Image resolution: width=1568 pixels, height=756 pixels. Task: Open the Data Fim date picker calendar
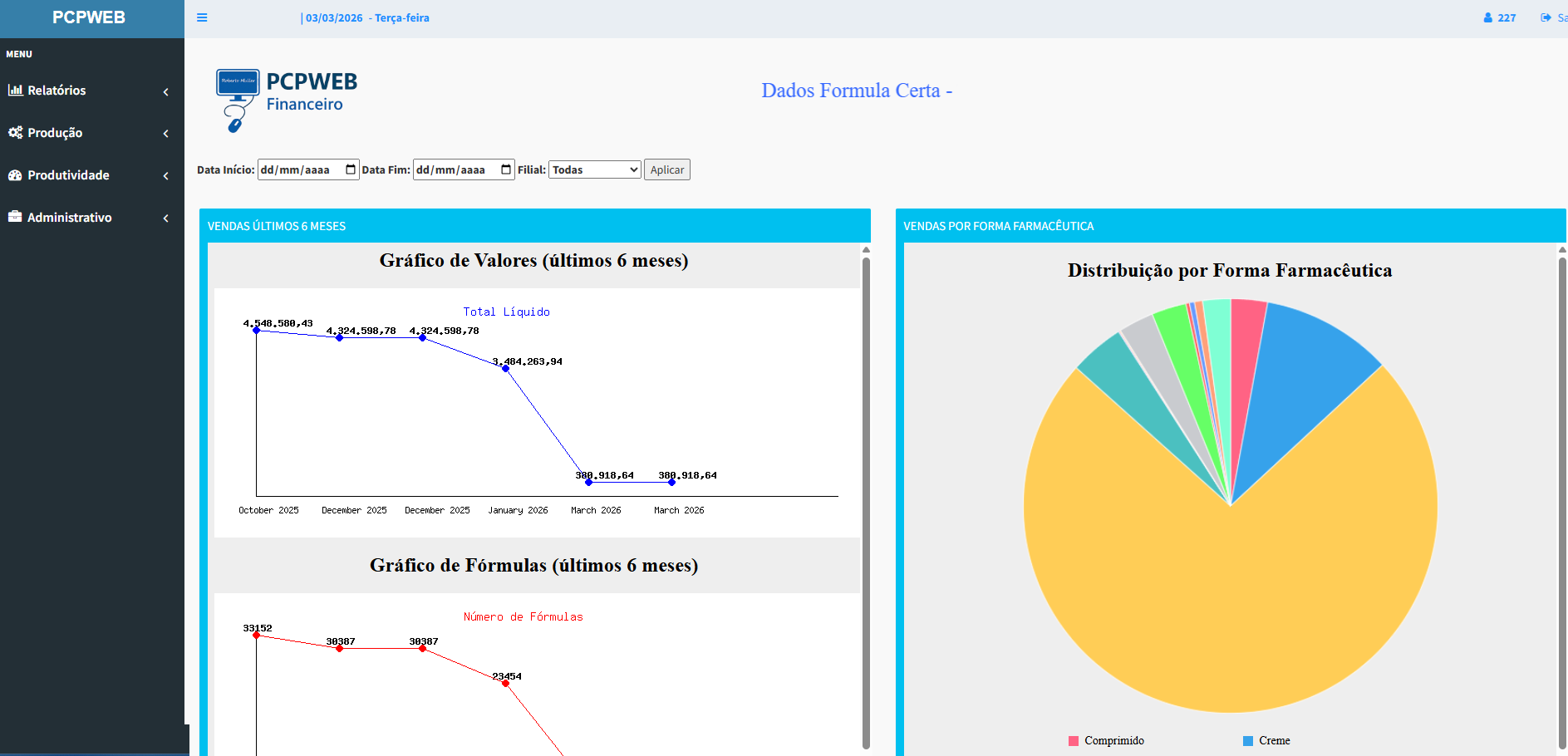tap(506, 169)
